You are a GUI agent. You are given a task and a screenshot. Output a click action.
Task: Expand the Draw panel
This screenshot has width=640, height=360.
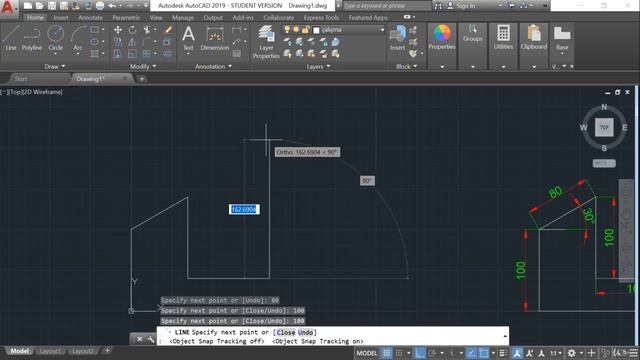coord(55,66)
